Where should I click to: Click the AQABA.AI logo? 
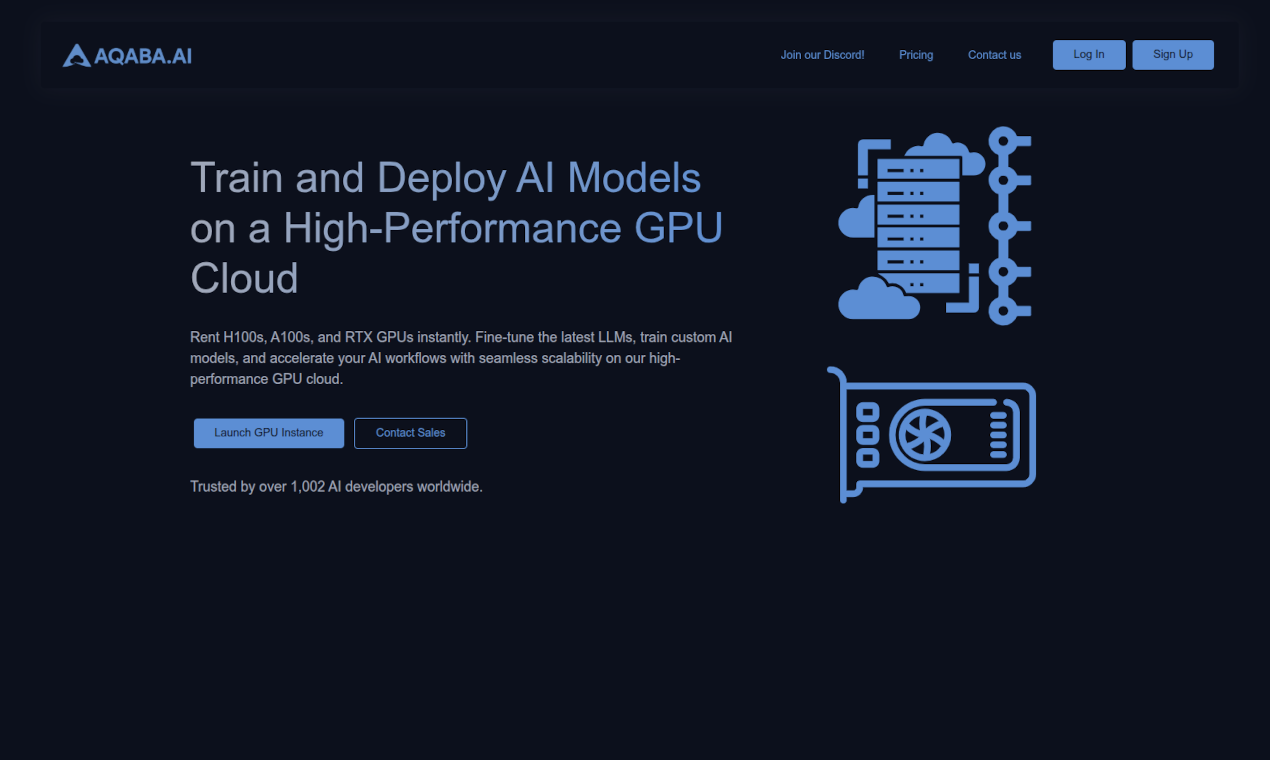(127, 55)
